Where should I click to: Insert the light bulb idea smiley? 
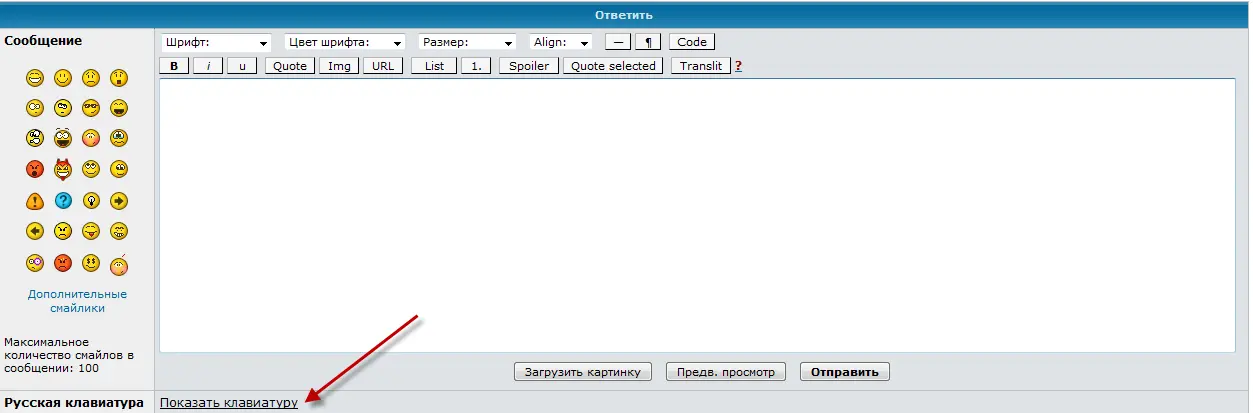(x=91, y=201)
